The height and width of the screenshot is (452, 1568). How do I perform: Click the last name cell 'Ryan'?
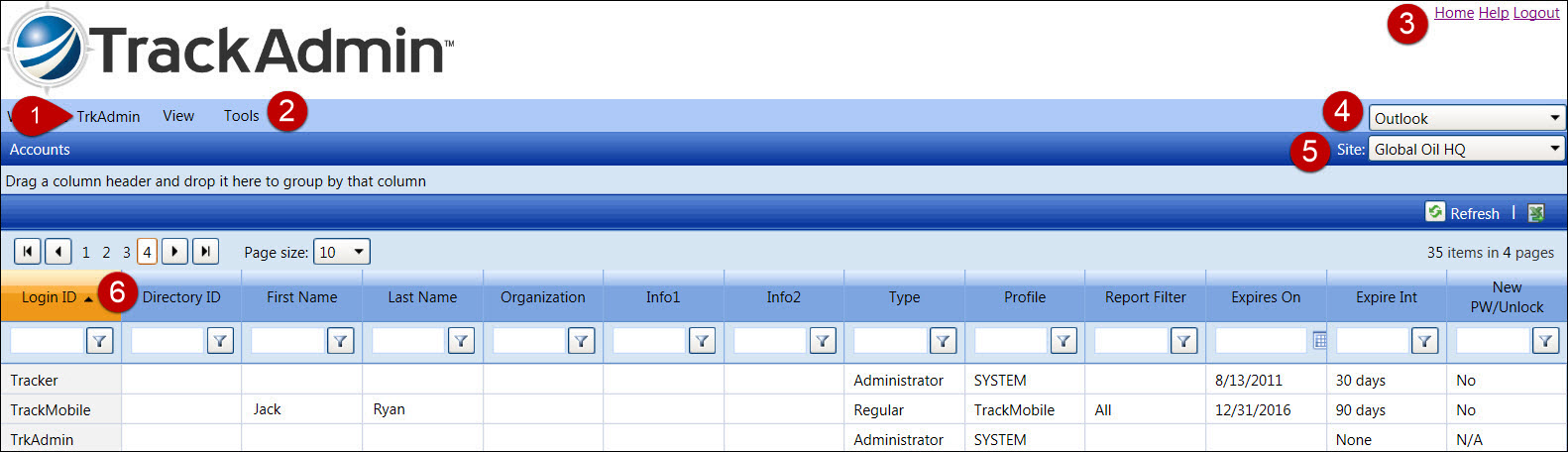click(x=389, y=409)
